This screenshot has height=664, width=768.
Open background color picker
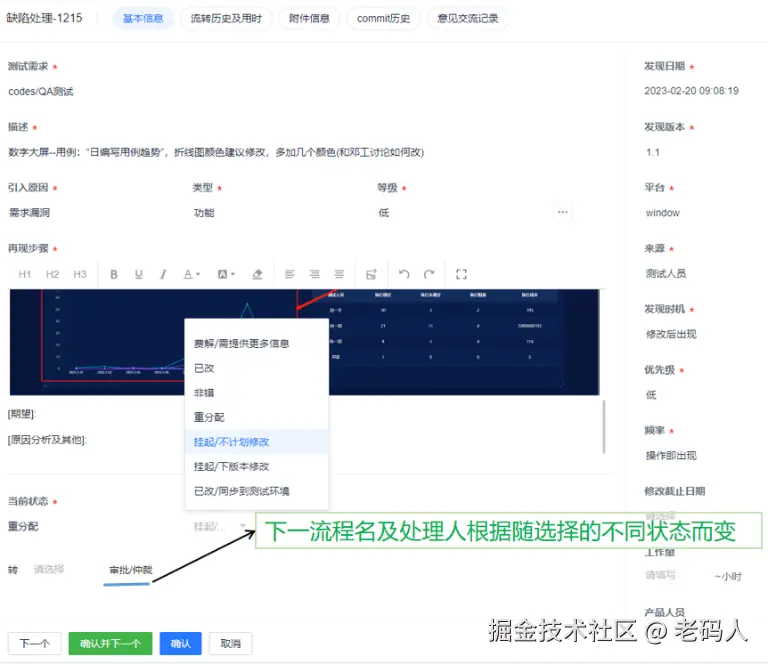[x=226, y=274]
